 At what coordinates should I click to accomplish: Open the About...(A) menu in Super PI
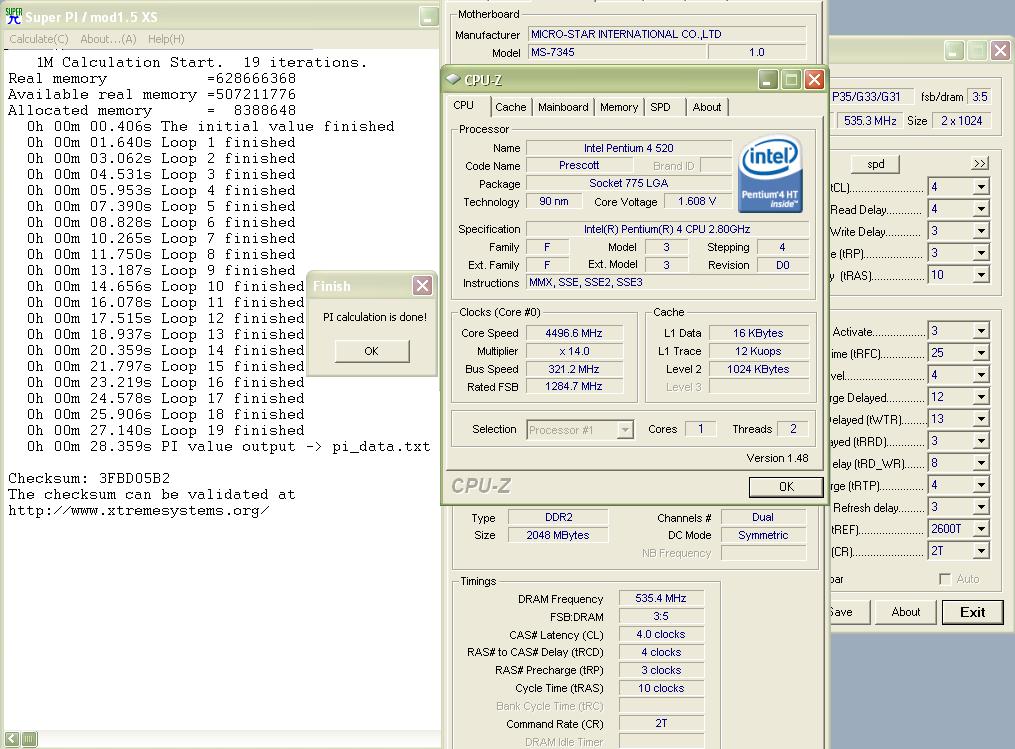coord(108,39)
